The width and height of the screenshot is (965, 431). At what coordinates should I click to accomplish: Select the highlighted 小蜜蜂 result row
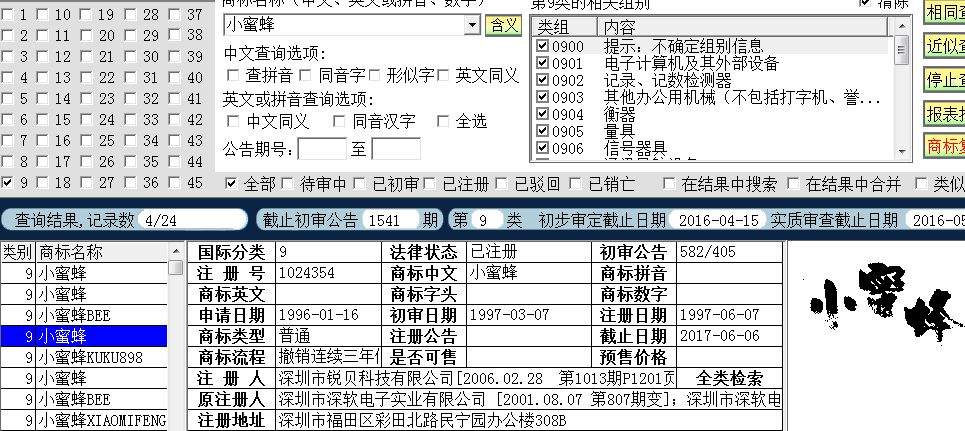[84, 336]
